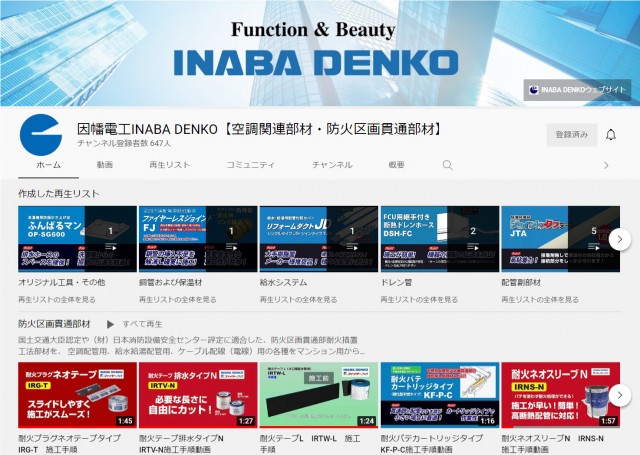Open playlist title ドレン管
Image resolution: width=640 pixels, height=455 pixels.
396,282
